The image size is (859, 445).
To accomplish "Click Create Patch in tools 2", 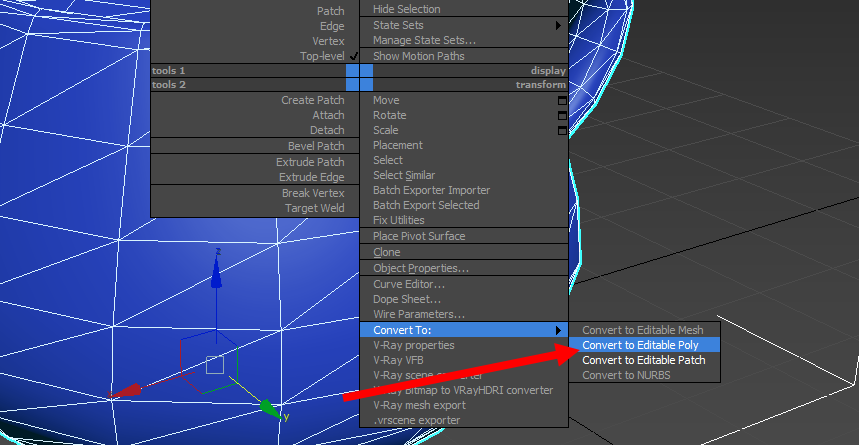I will pos(313,100).
